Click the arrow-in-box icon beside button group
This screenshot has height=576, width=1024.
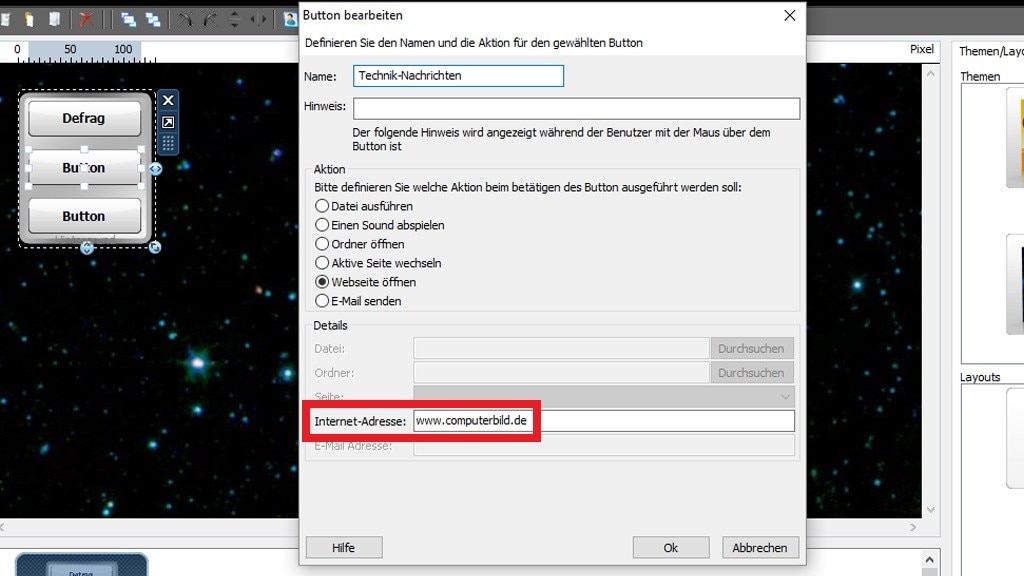168,122
